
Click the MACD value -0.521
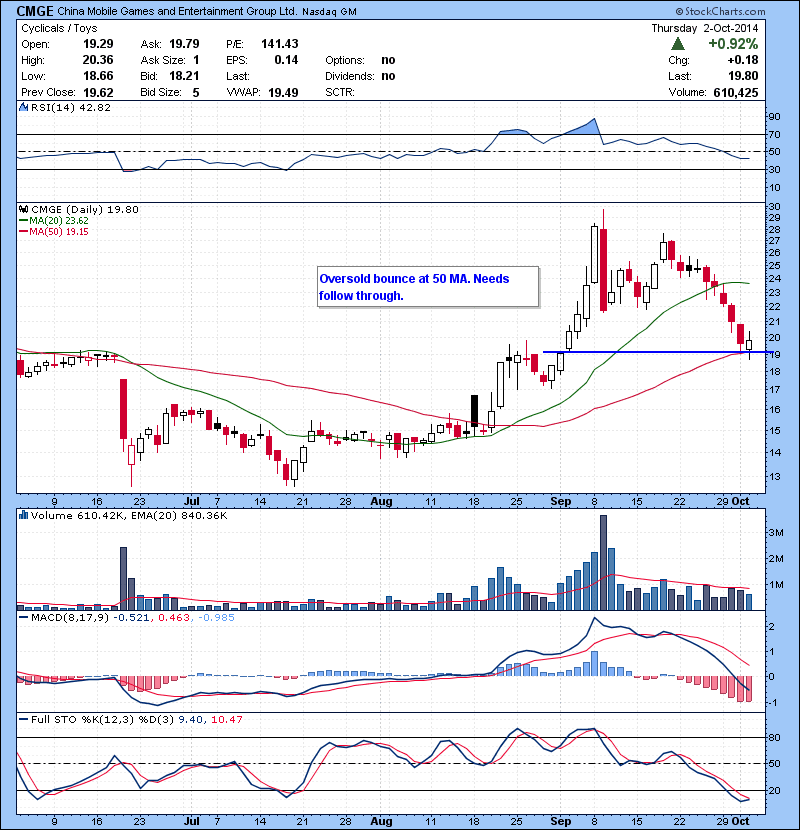[x=131, y=618]
